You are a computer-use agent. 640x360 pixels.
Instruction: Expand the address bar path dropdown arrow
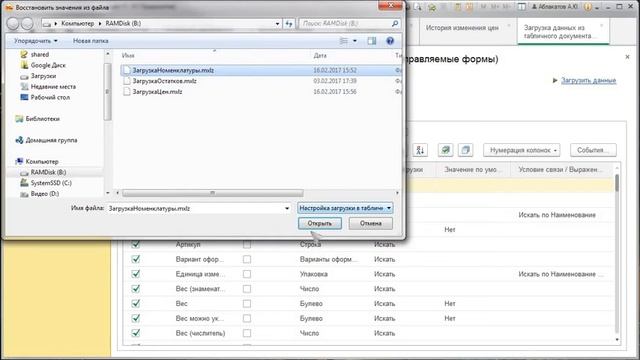click(x=278, y=24)
